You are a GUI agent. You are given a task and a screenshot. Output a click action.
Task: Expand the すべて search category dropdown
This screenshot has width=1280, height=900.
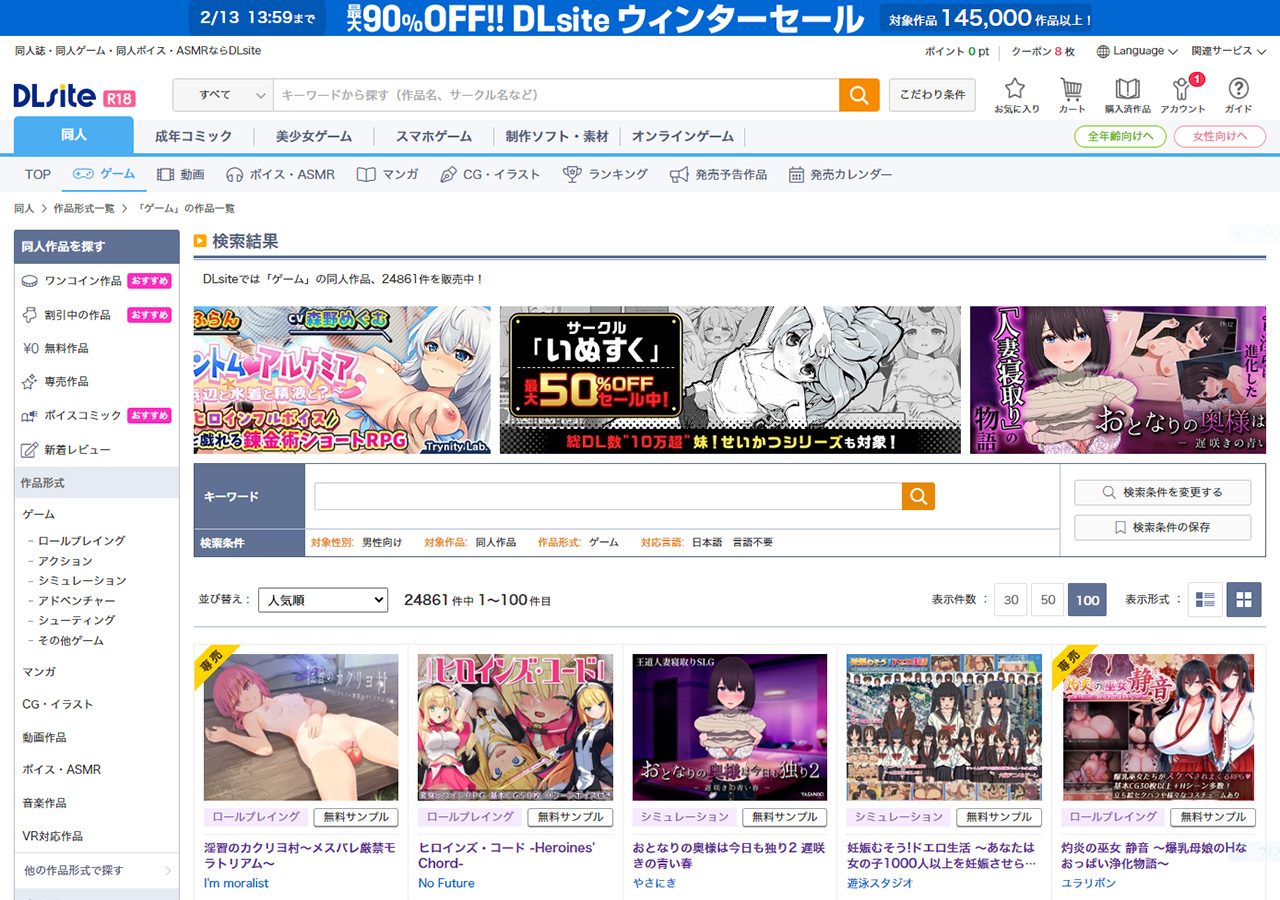pyautogui.click(x=222, y=95)
